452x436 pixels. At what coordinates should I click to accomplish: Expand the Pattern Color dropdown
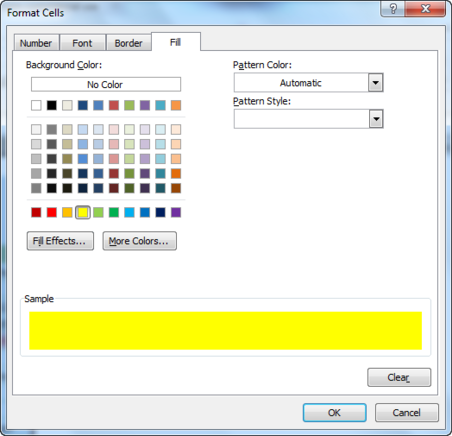(x=376, y=83)
